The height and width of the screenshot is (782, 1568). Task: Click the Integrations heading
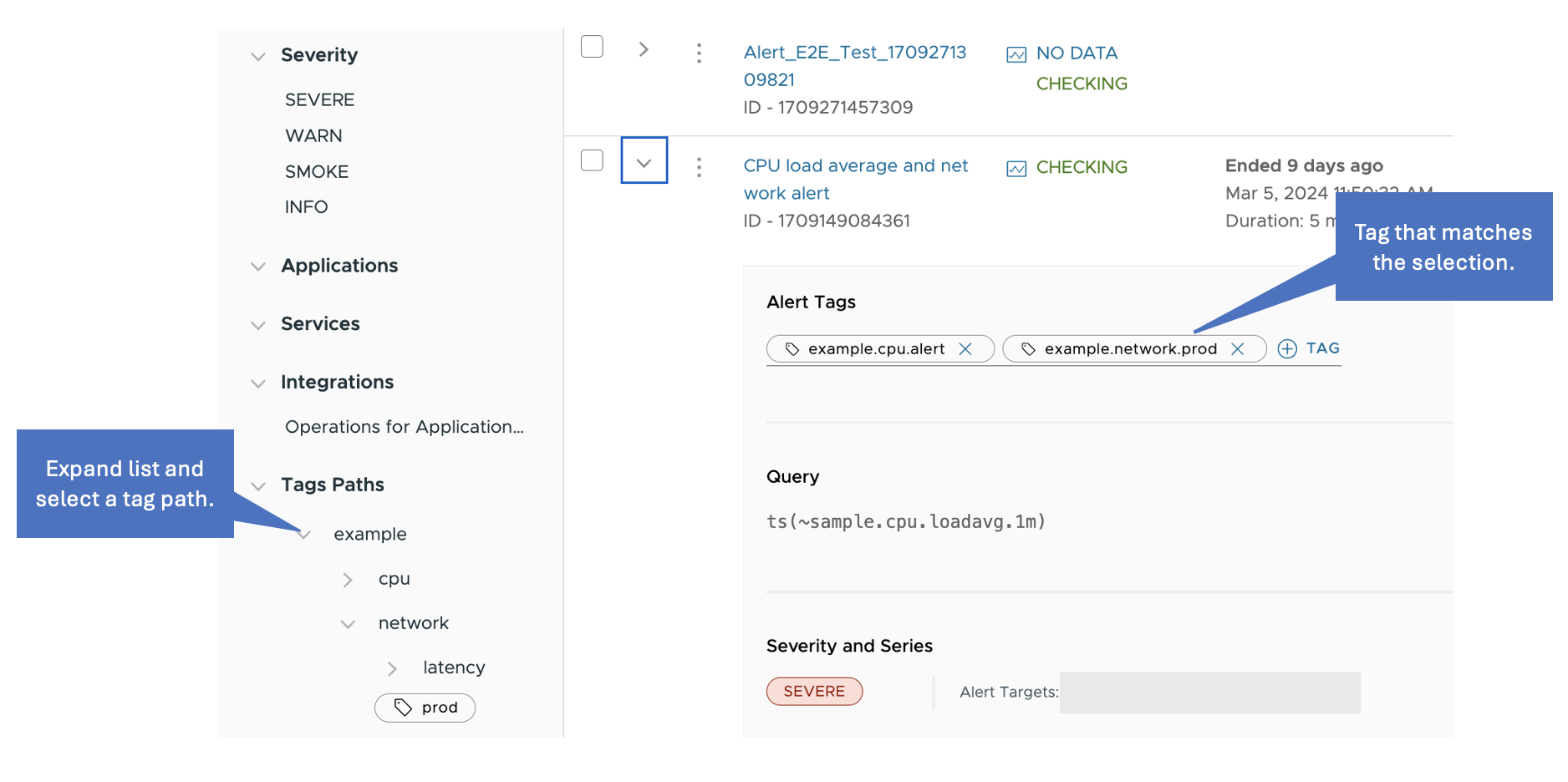[x=337, y=383]
